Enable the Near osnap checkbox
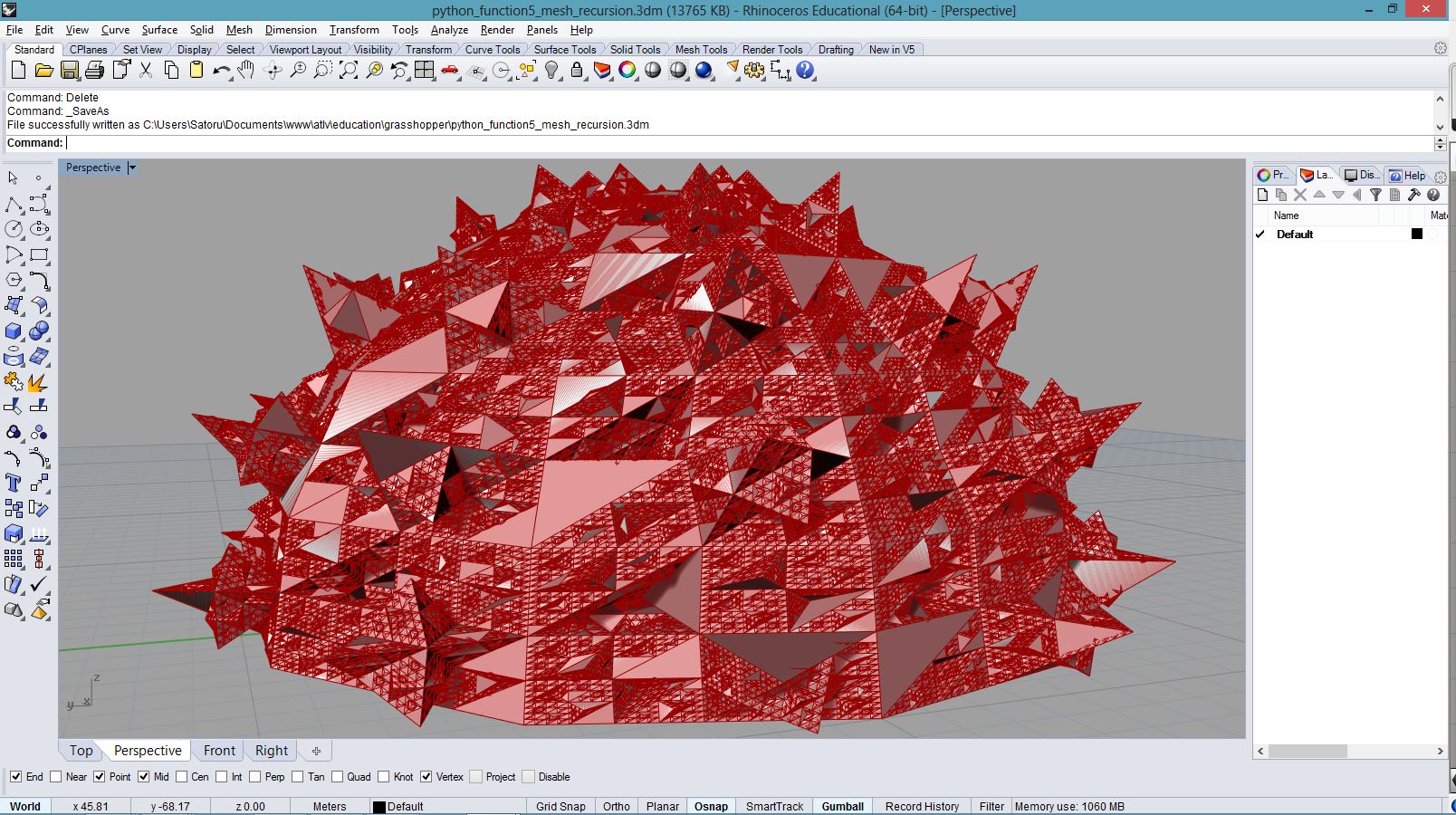The height and width of the screenshot is (815, 1456). [56, 777]
